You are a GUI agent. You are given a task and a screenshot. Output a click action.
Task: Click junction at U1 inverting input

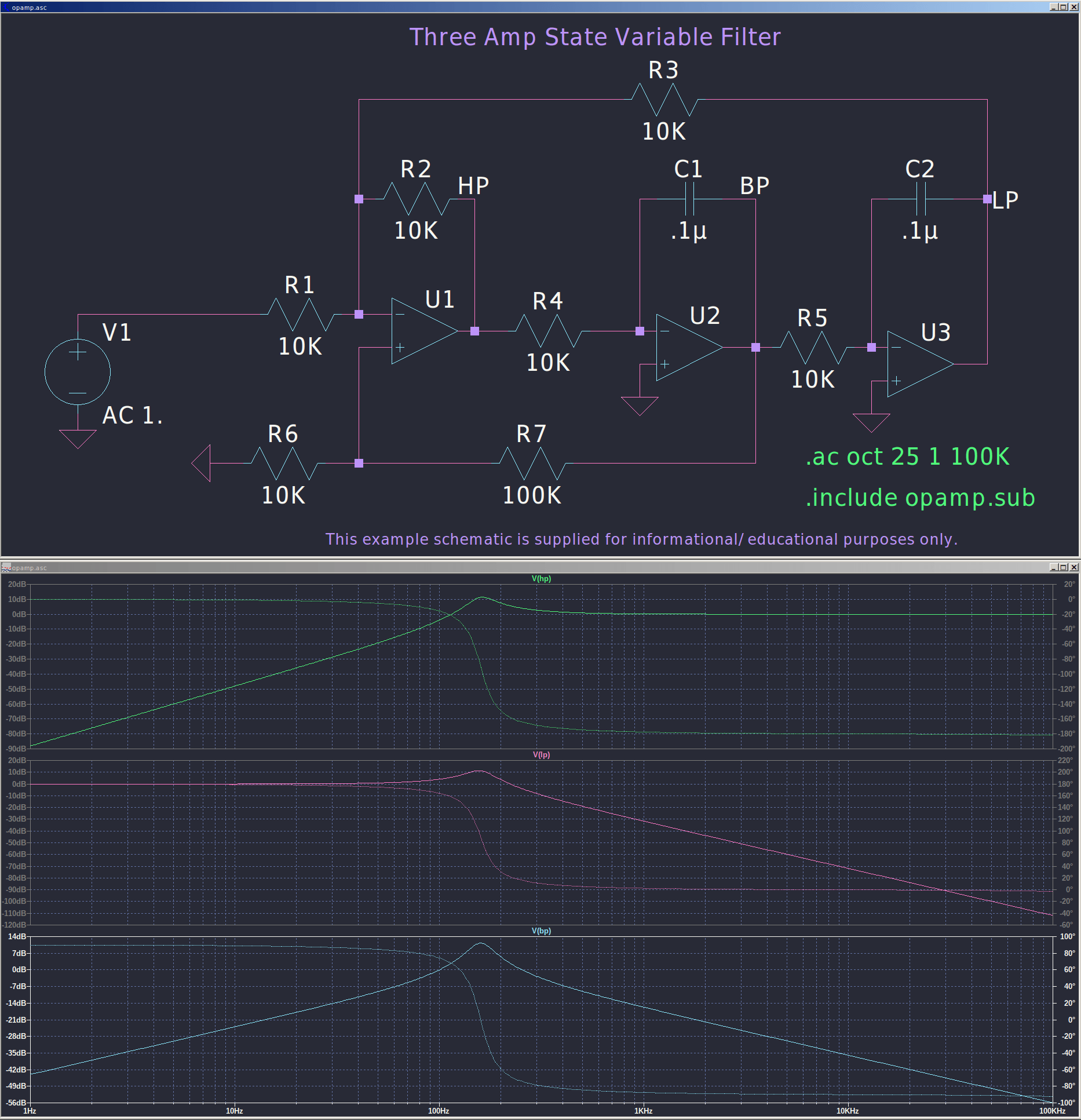coord(359,315)
